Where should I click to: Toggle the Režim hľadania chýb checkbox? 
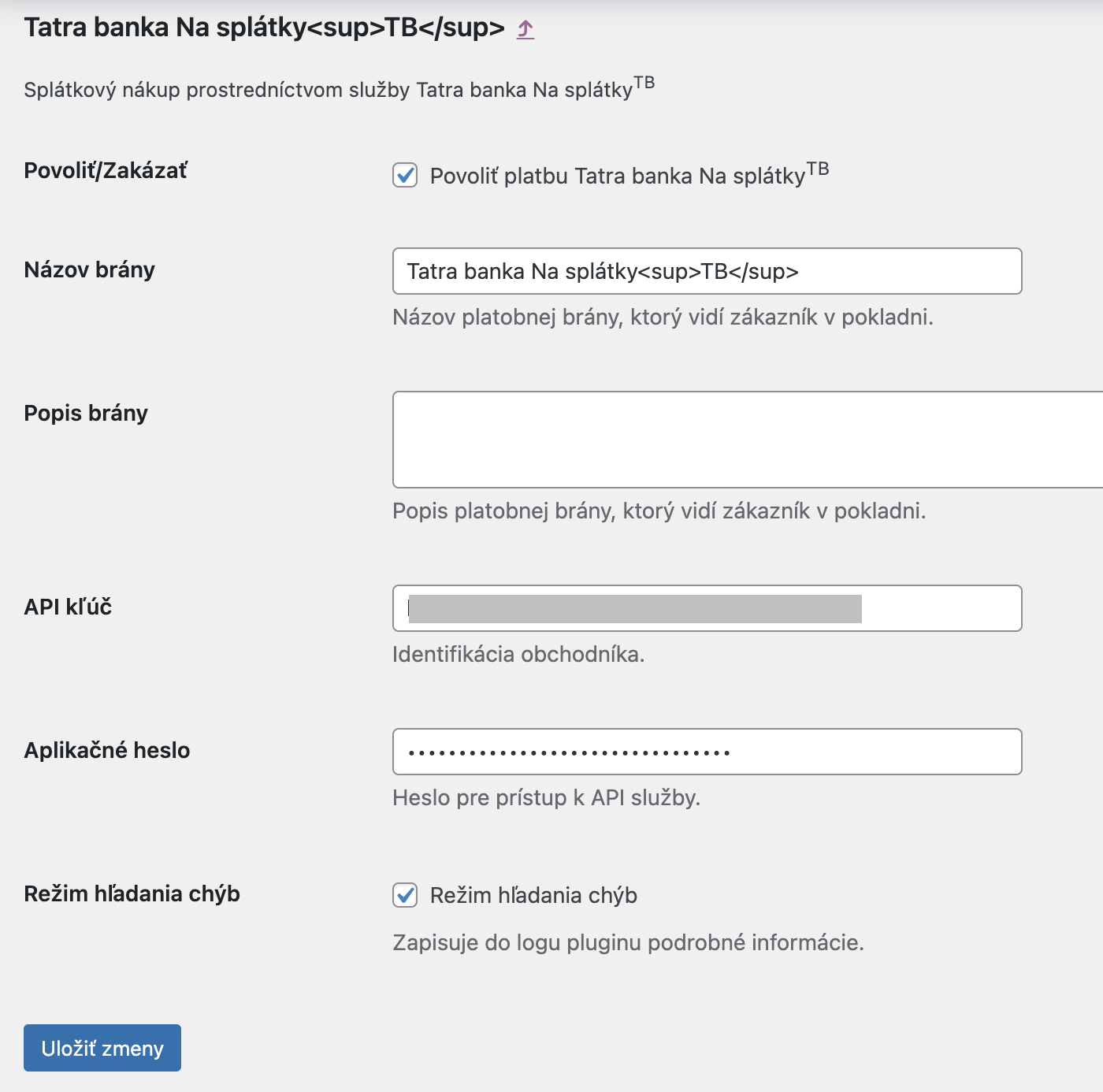(x=405, y=895)
